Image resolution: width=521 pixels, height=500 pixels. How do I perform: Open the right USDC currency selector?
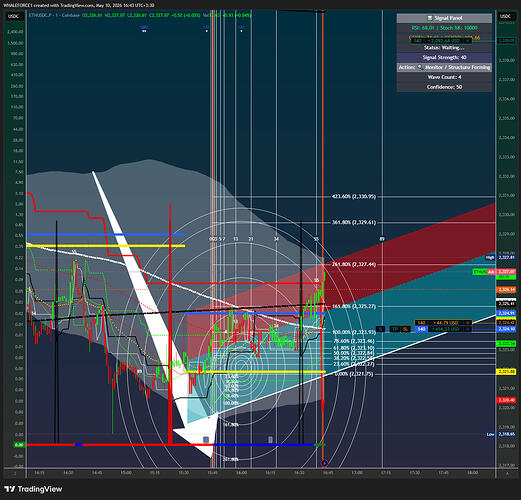coord(506,16)
